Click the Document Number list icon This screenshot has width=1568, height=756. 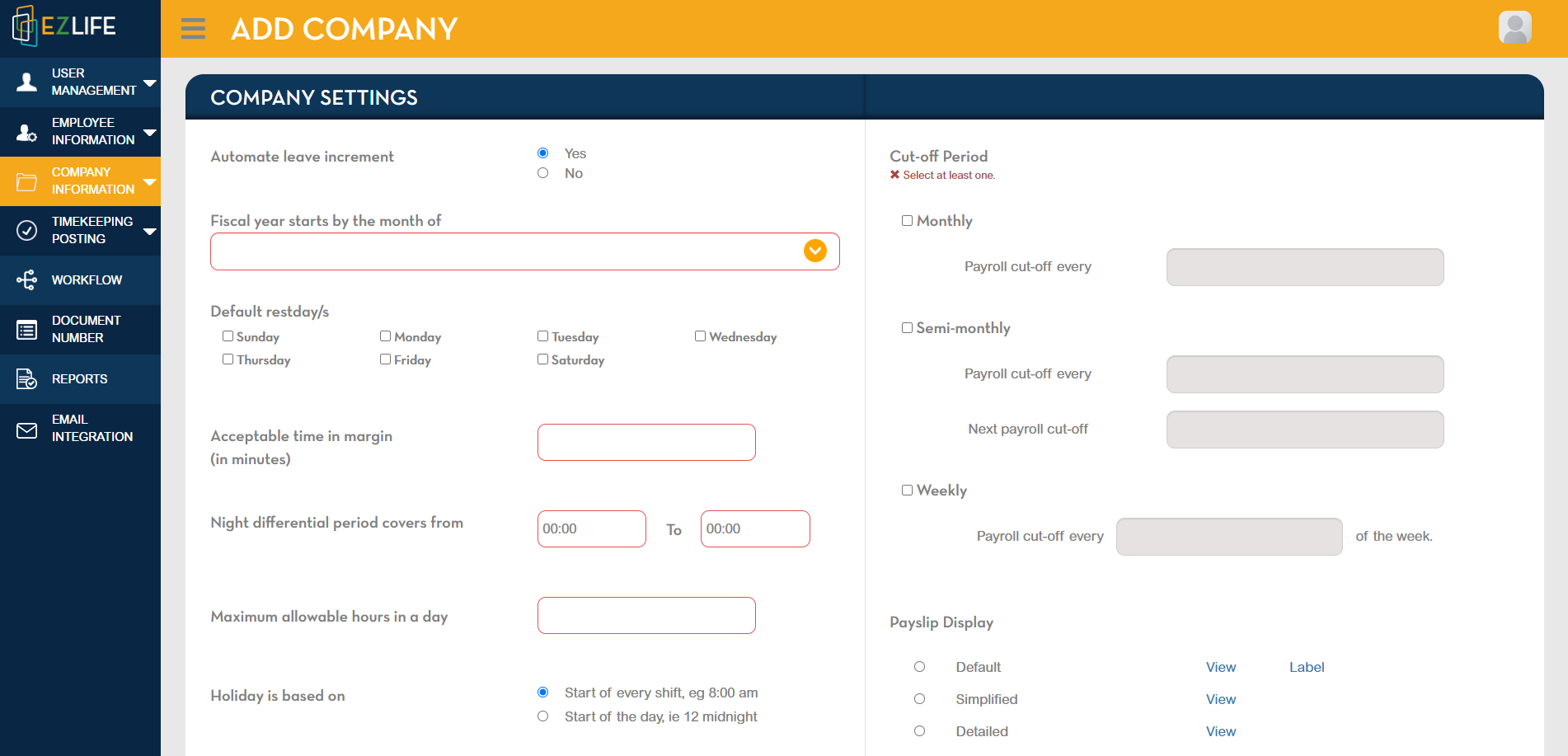27,330
